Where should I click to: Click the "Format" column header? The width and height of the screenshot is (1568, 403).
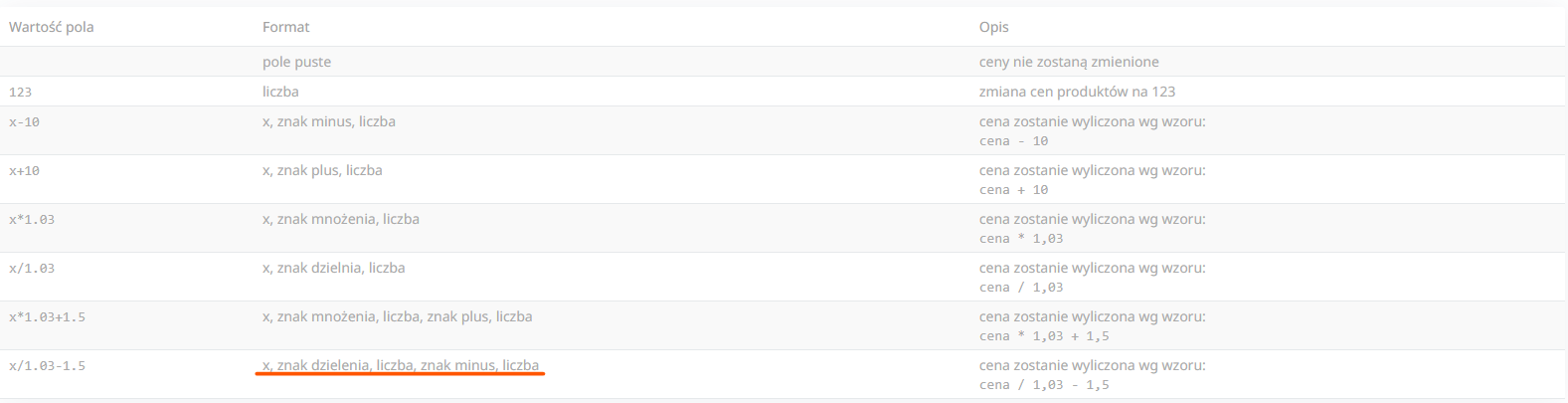click(286, 27)
